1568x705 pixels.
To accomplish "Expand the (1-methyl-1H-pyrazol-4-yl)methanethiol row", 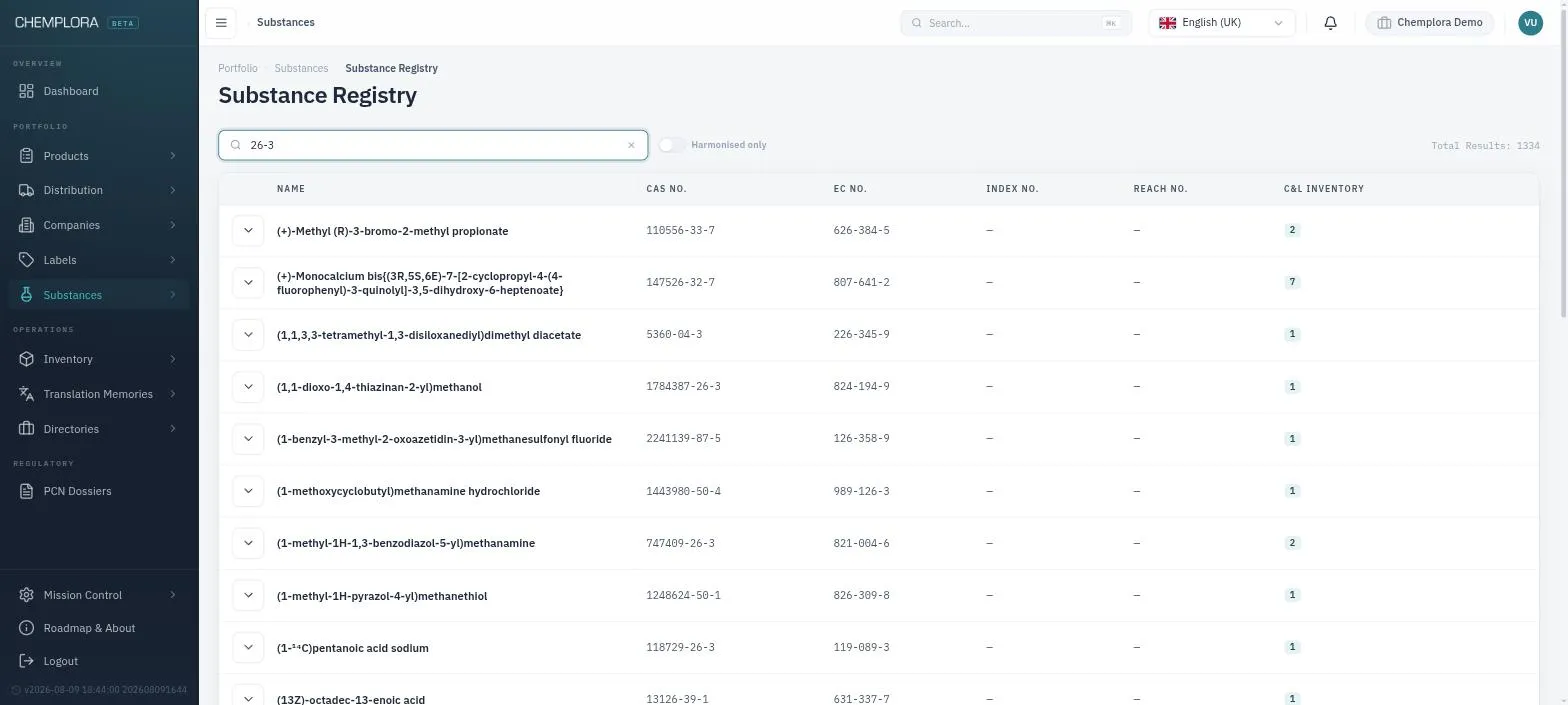I will coord(248,595).
